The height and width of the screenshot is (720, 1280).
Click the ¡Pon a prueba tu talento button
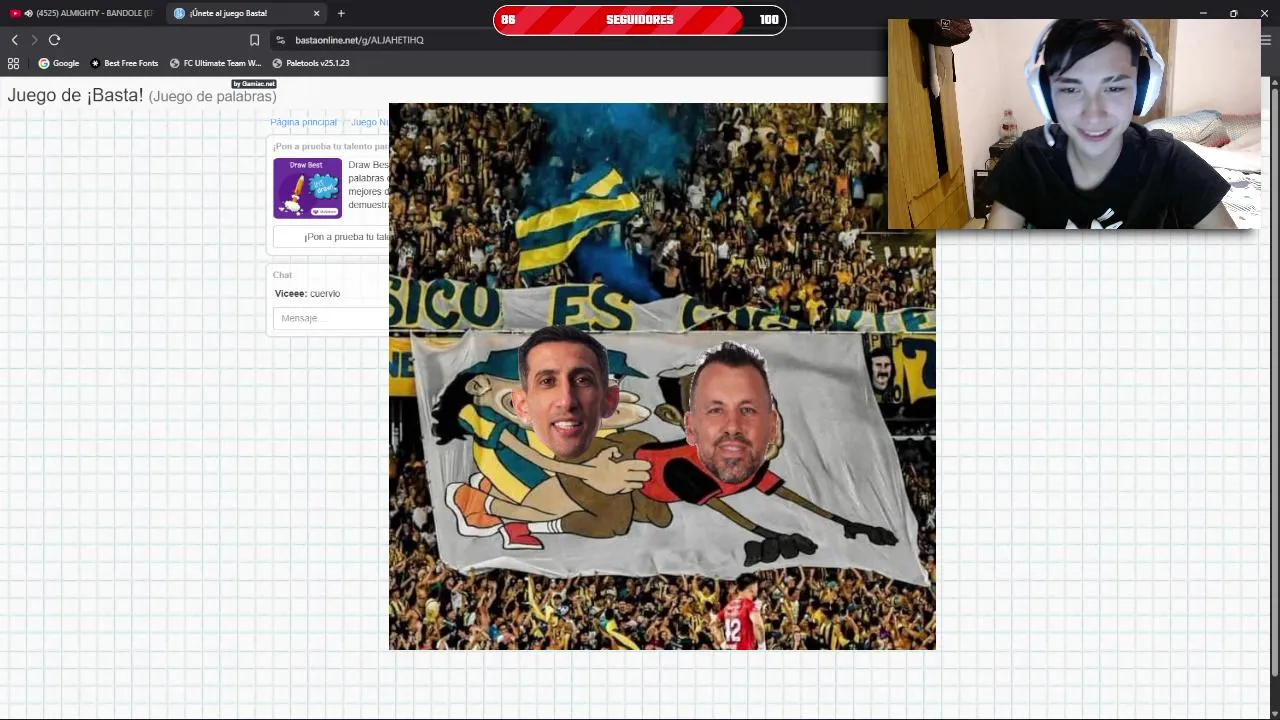(x=331, y=237)
